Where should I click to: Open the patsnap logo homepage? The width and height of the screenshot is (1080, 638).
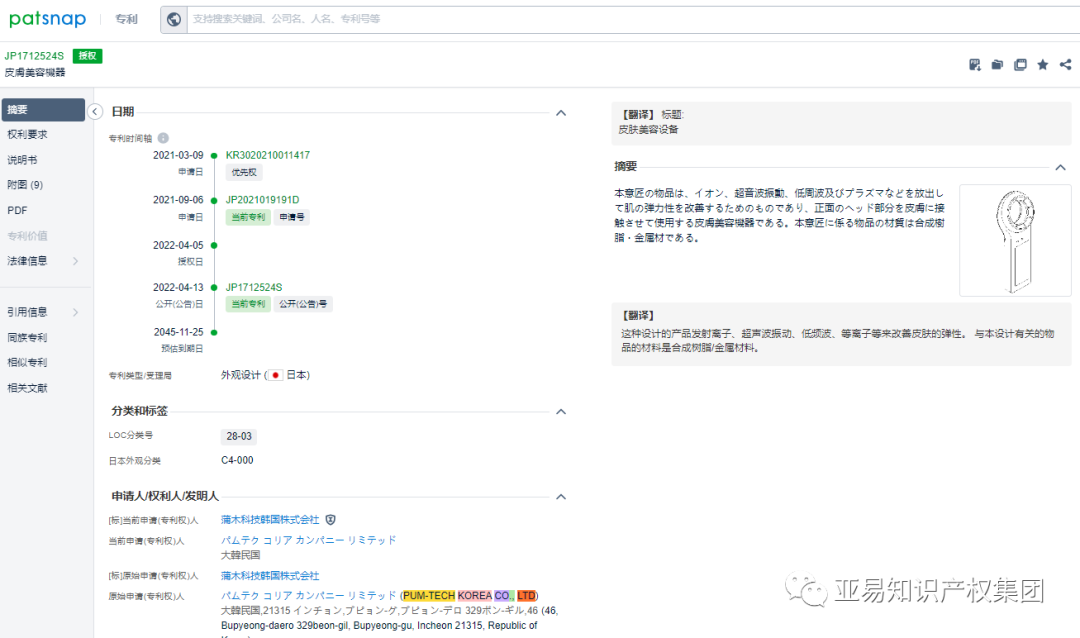(47, 19)
